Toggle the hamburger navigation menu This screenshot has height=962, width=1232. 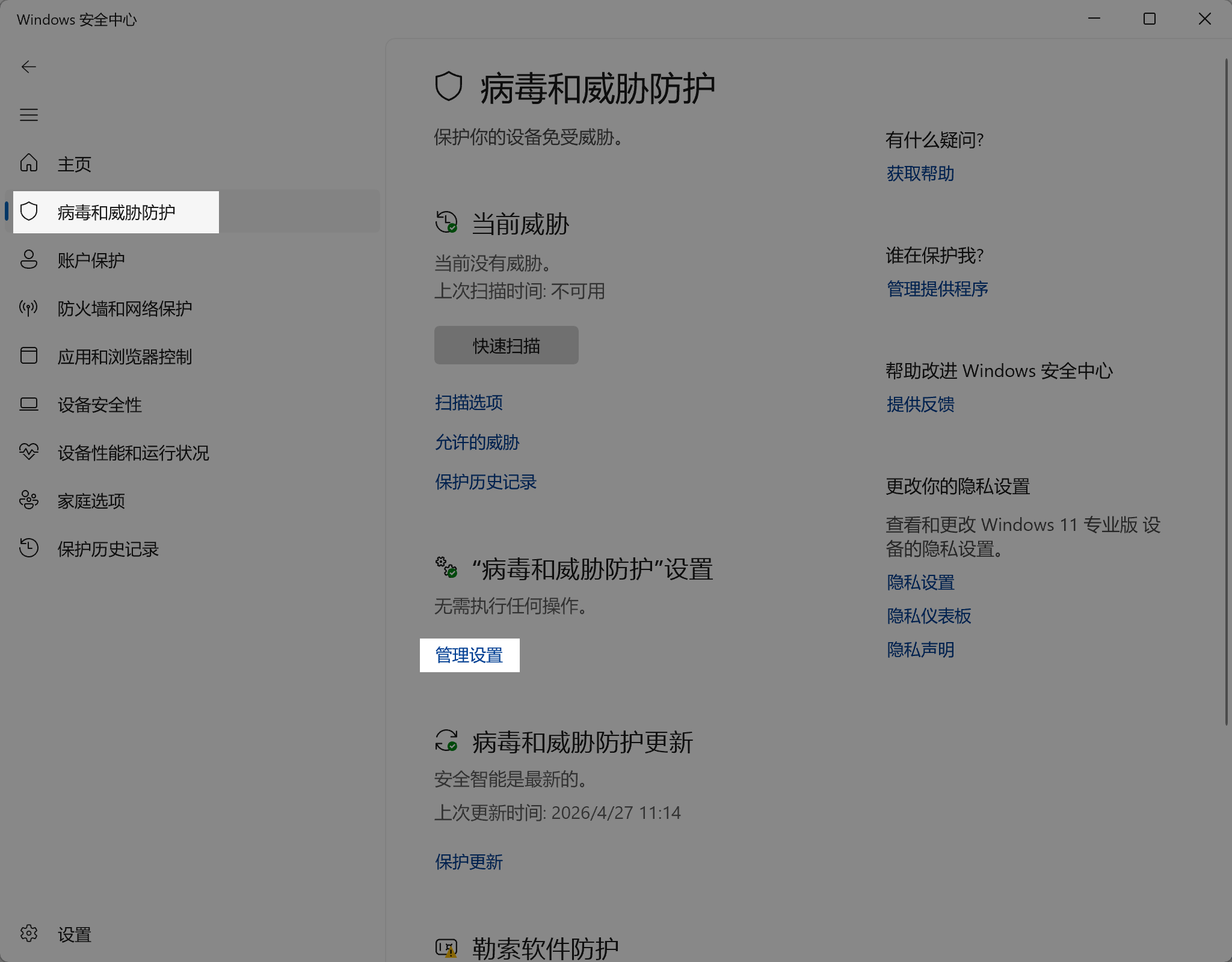tap(28, 115)
